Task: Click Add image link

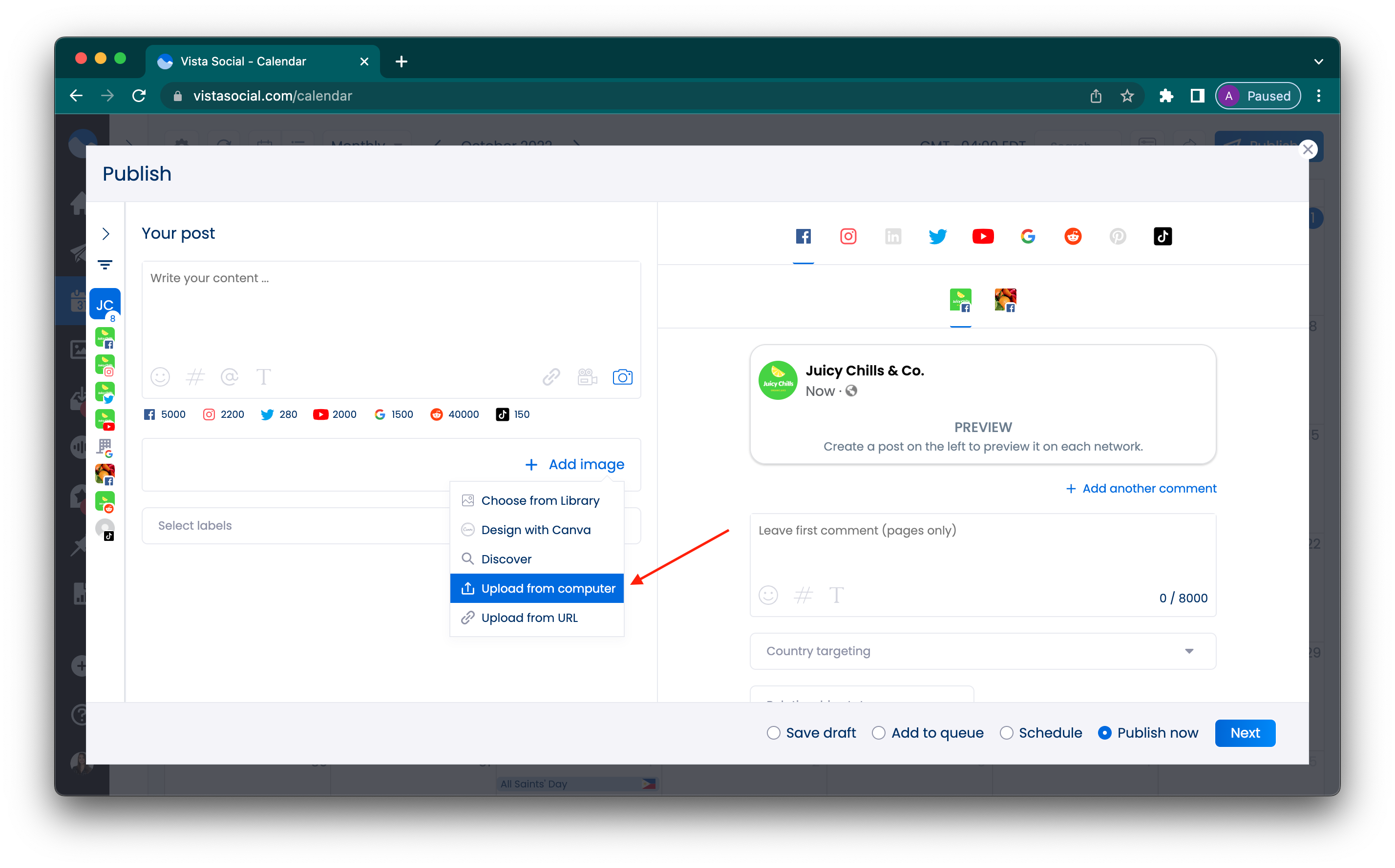Action: (575, 464)
